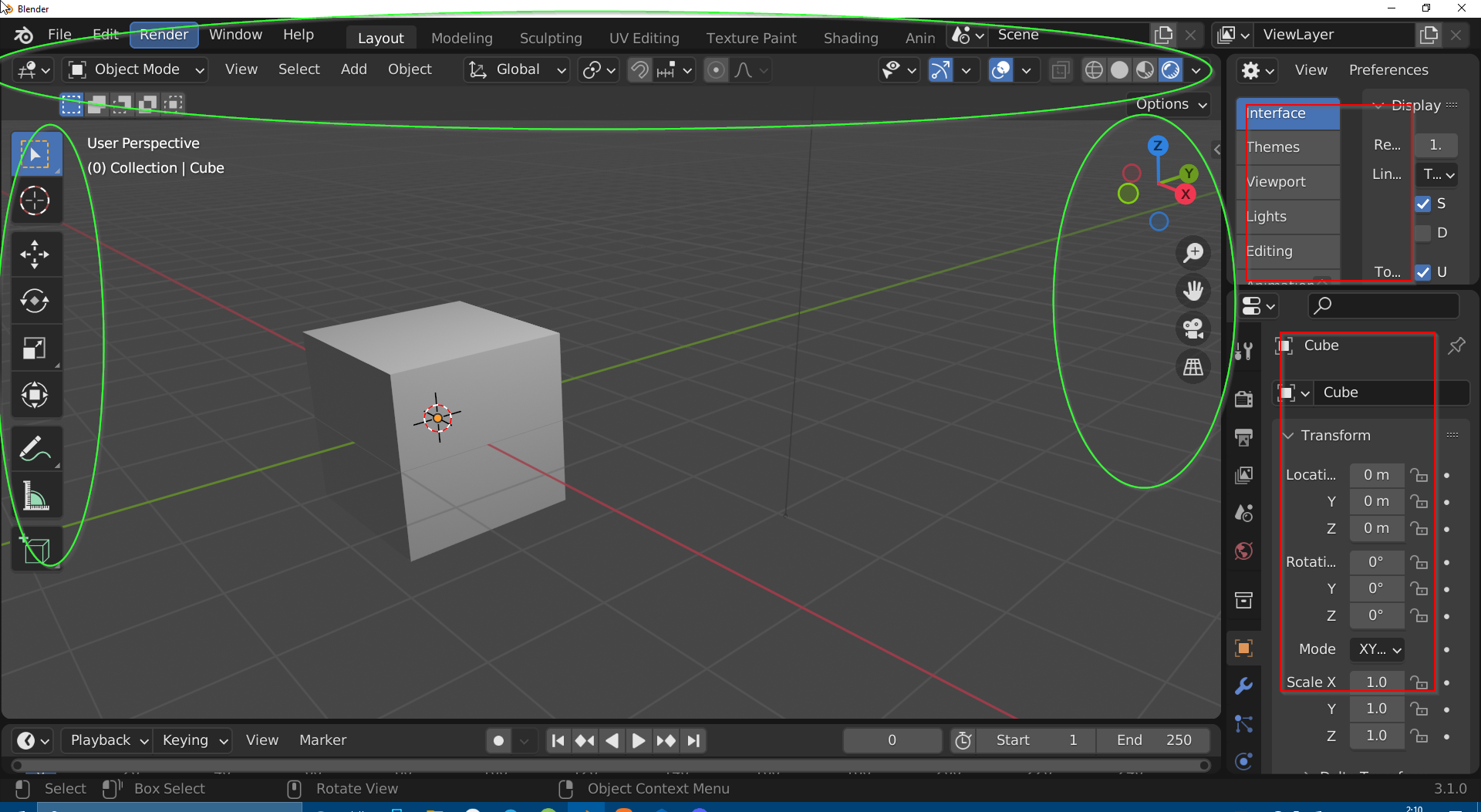Select the Add Cube tool

35,548
